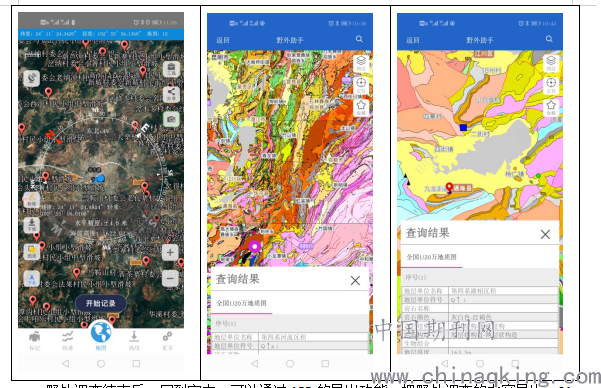Close the right 查询结果 panel
This screenshot has width=601, height=388.
click(545, 234)
